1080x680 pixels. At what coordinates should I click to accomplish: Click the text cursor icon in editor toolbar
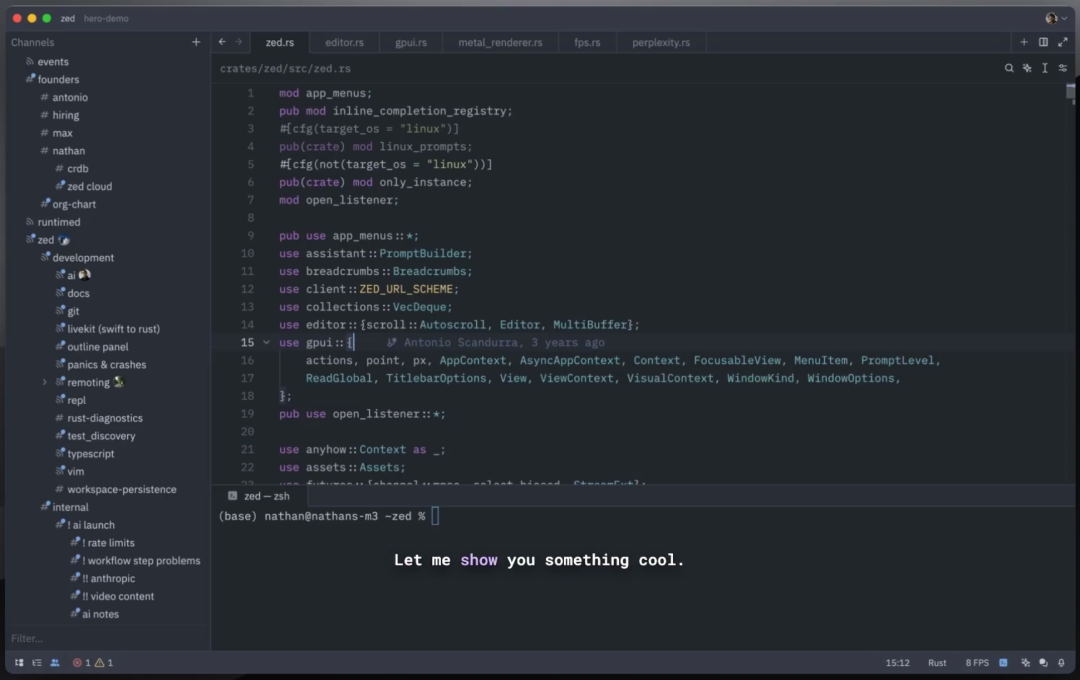tap(1043, 68)
